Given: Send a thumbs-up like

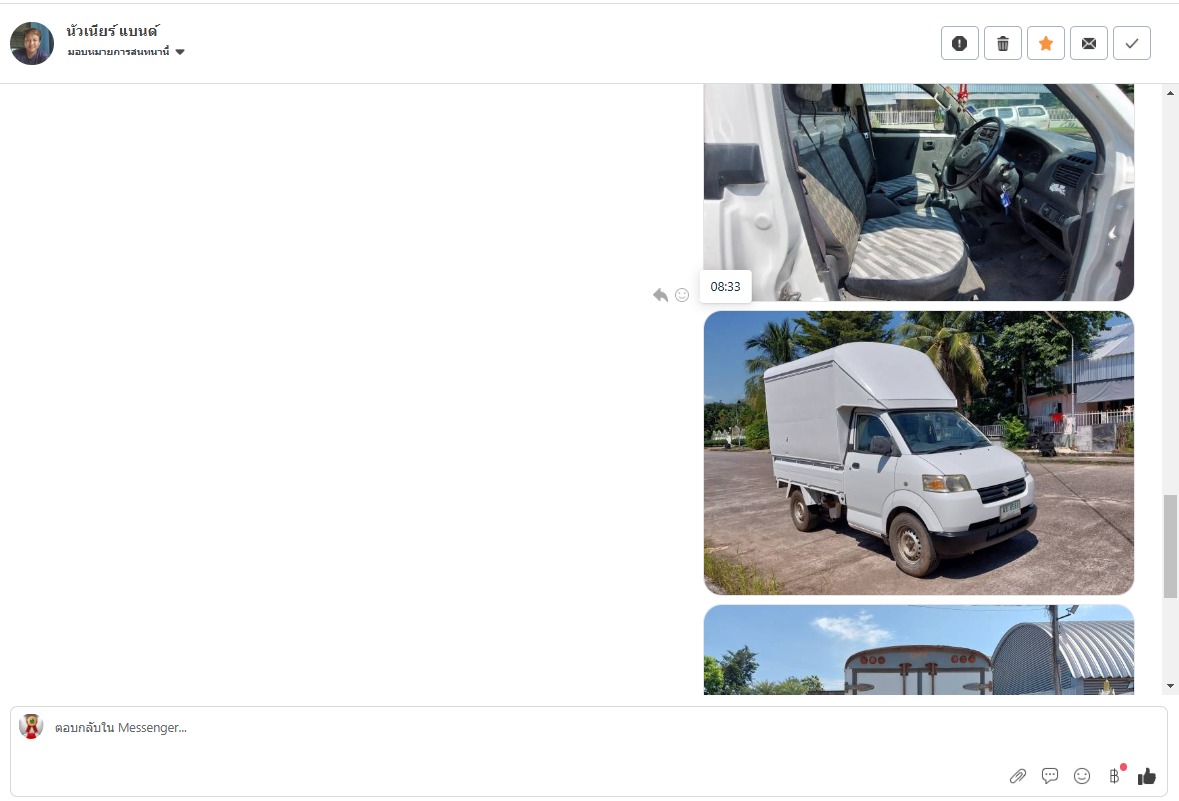Looking at the screenshot, I should (x=1147, y=776).
